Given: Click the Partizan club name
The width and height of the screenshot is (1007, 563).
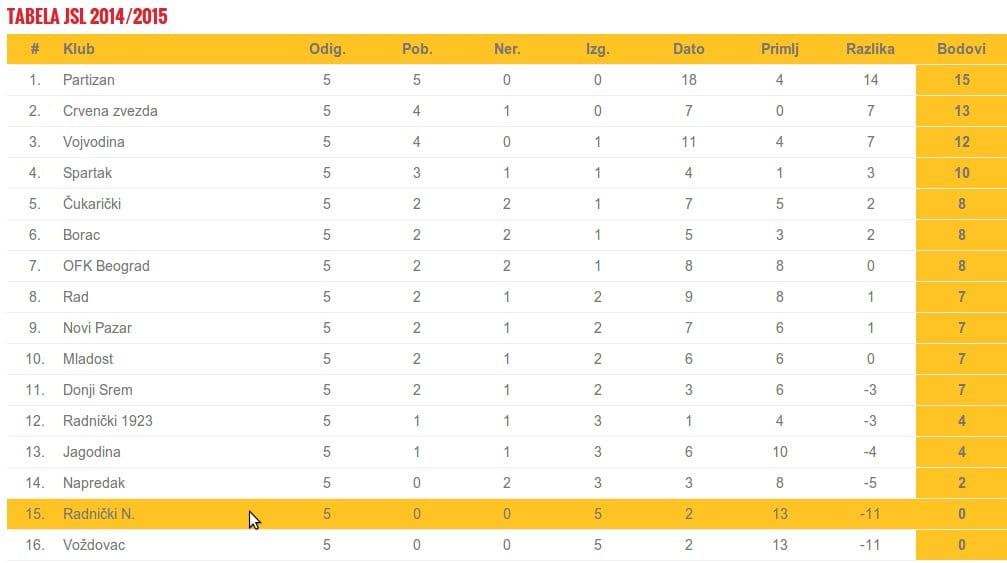Looking at the screenshot, I should pos(89,80).
